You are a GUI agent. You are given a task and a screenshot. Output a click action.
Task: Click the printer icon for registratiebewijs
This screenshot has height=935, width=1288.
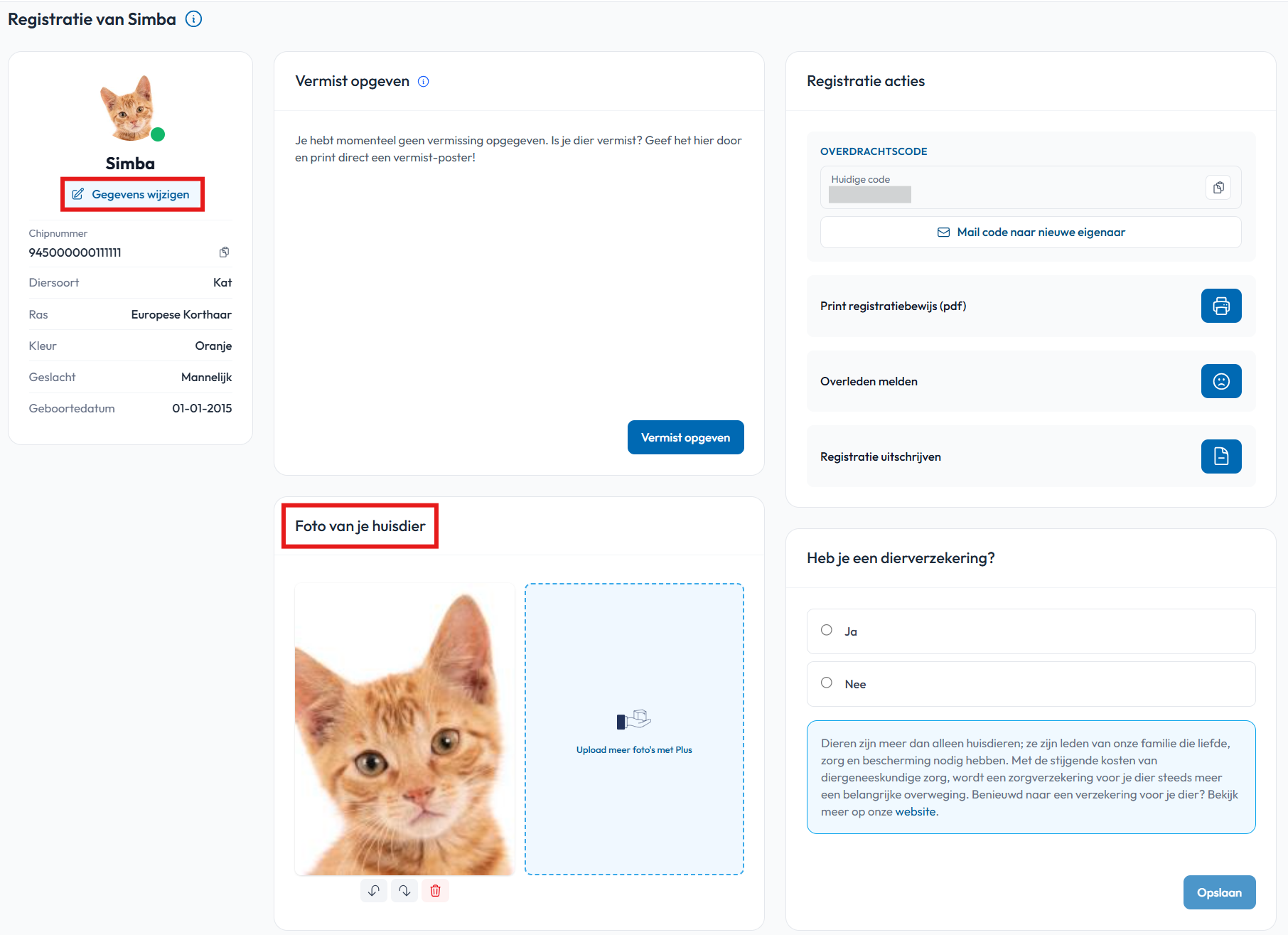click(x=1221, y=306)
